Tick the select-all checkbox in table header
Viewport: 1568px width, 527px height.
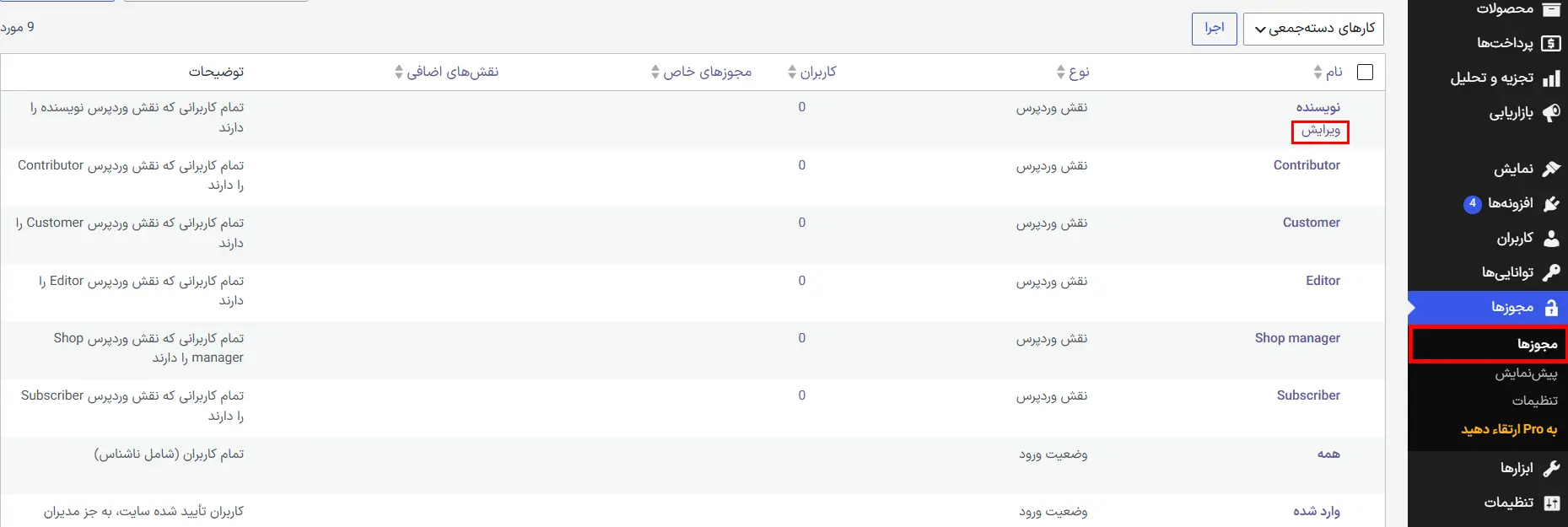point(1365,73)
